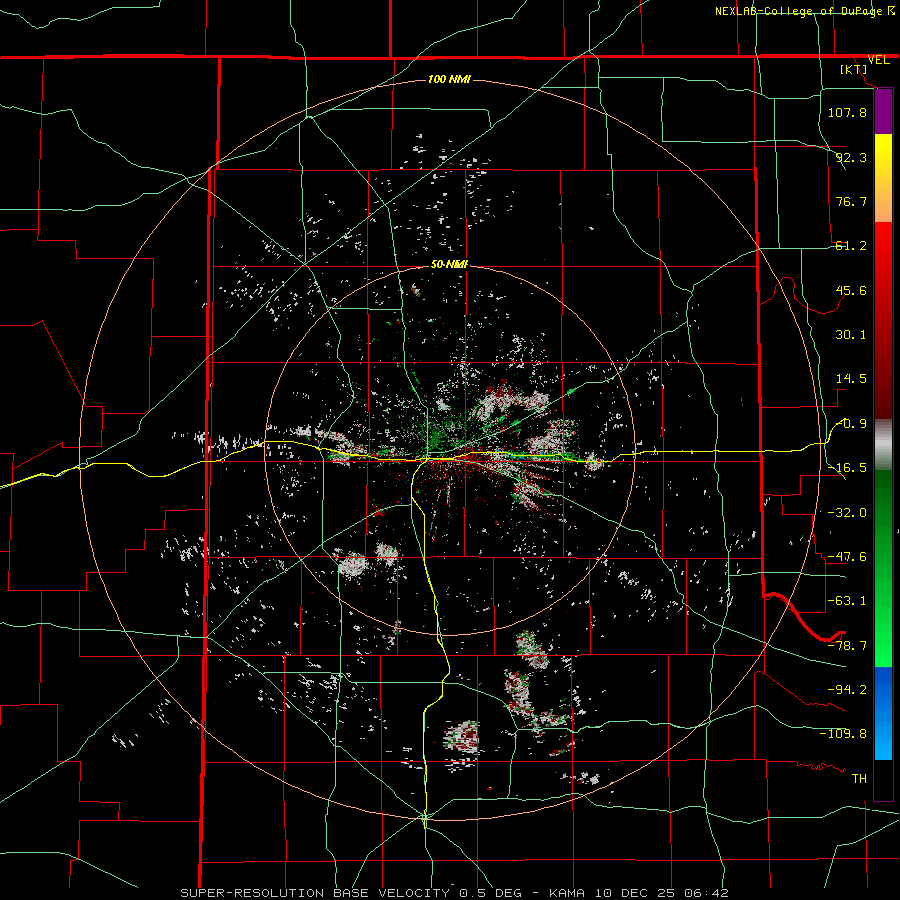900x900 pixels.
Task: Click the yellow-orange segment of color bar
Action: (x=883, y=178)
